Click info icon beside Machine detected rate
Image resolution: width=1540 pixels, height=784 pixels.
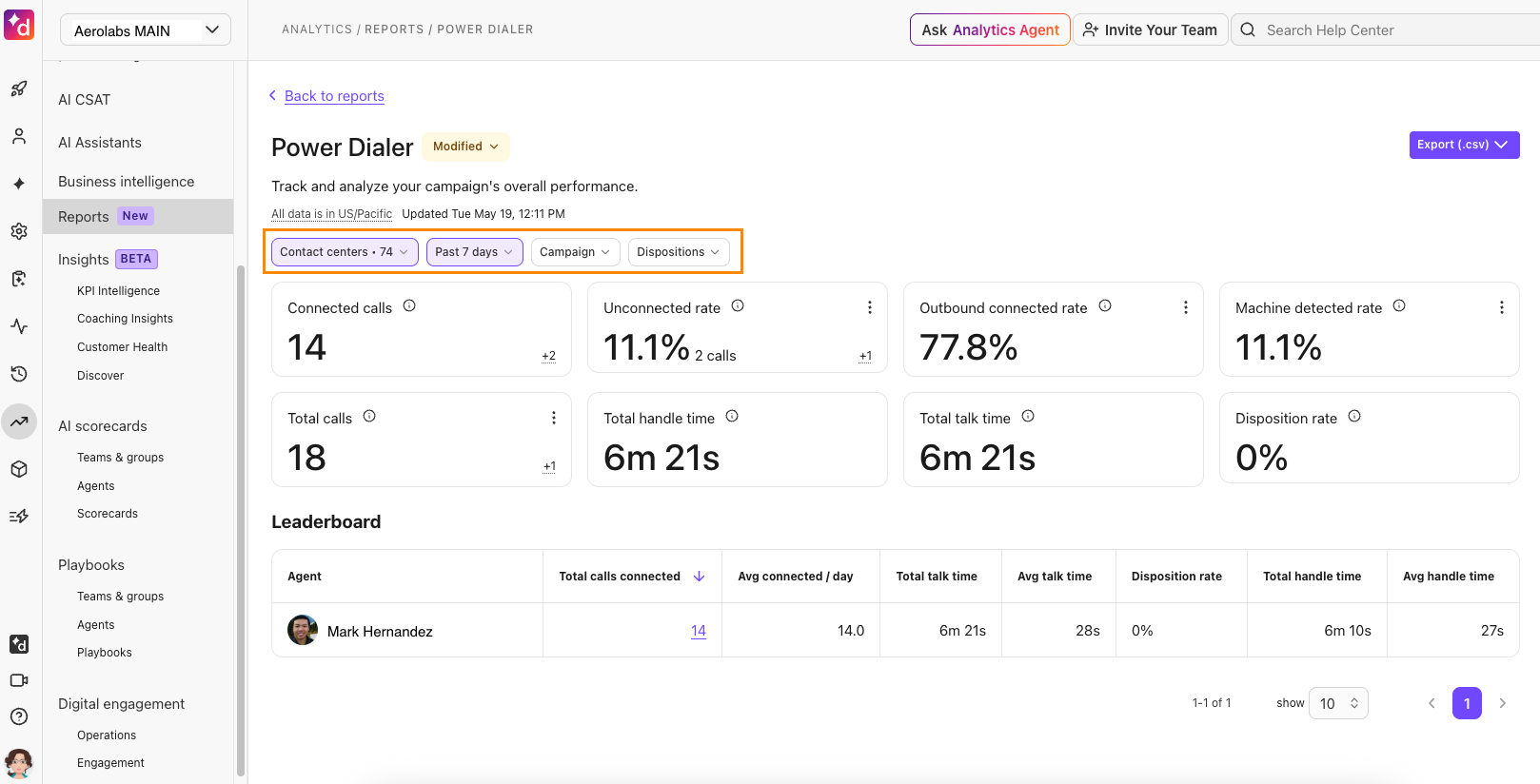tap(1399, 306)
